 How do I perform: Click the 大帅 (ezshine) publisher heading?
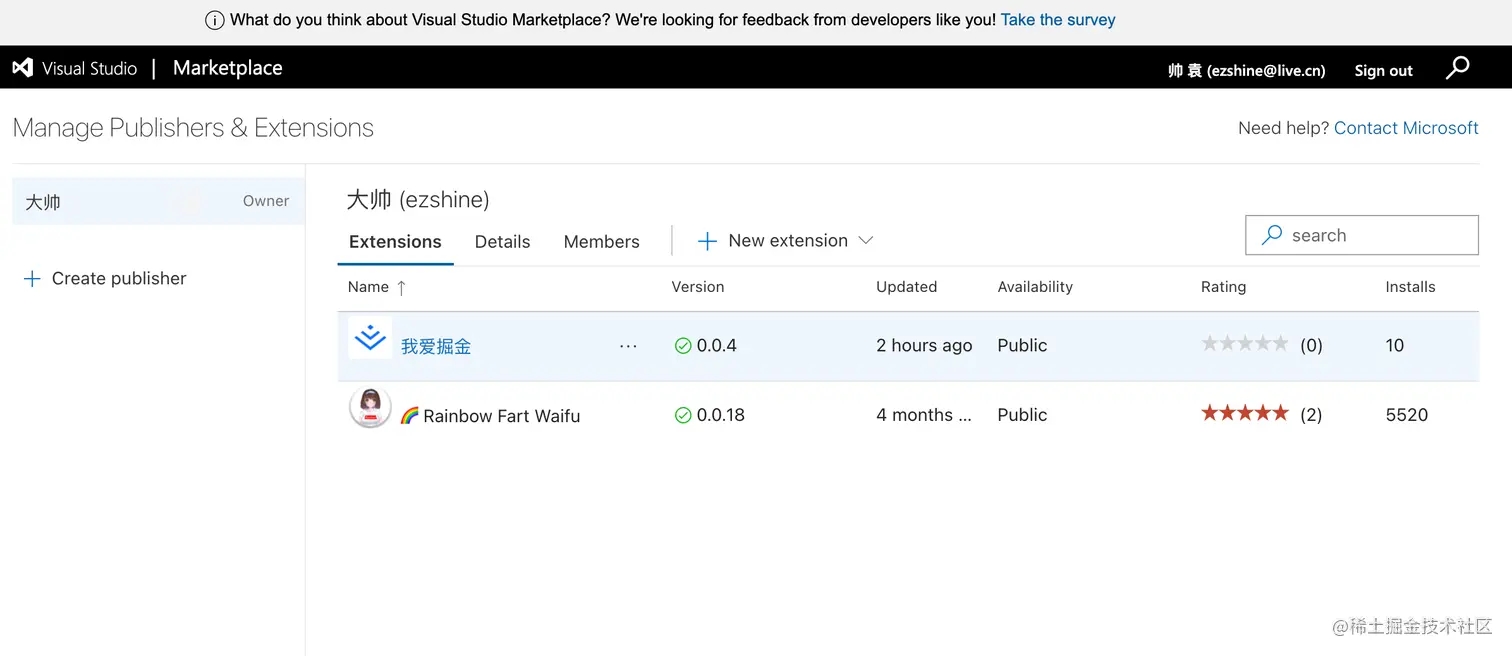pos(418,200)
